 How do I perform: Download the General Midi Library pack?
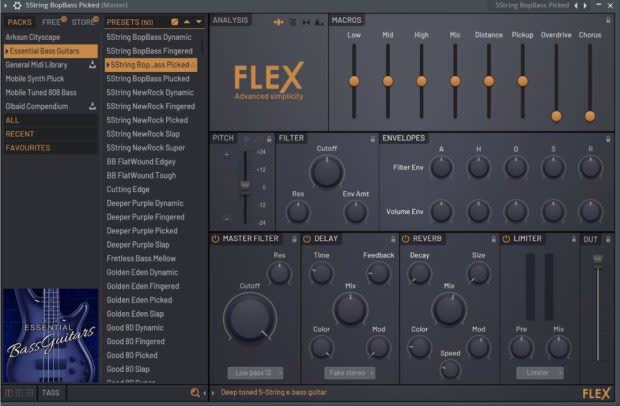coord(92,64)
